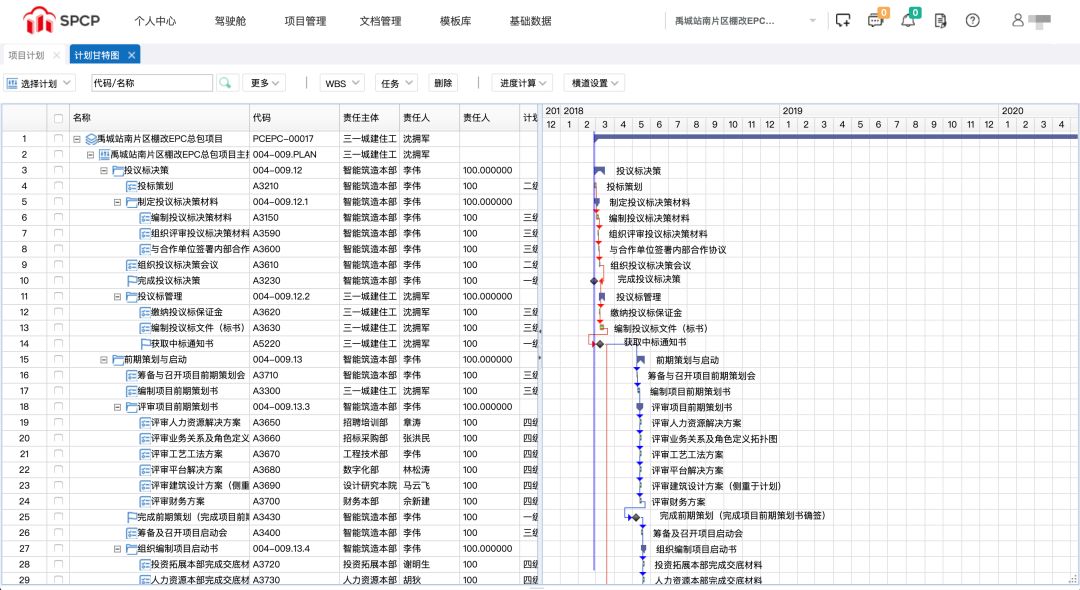The width and height of the screenshot is (1080, 590).
Task: Open the 文档管理 menu
Action: tap(380, 21)
